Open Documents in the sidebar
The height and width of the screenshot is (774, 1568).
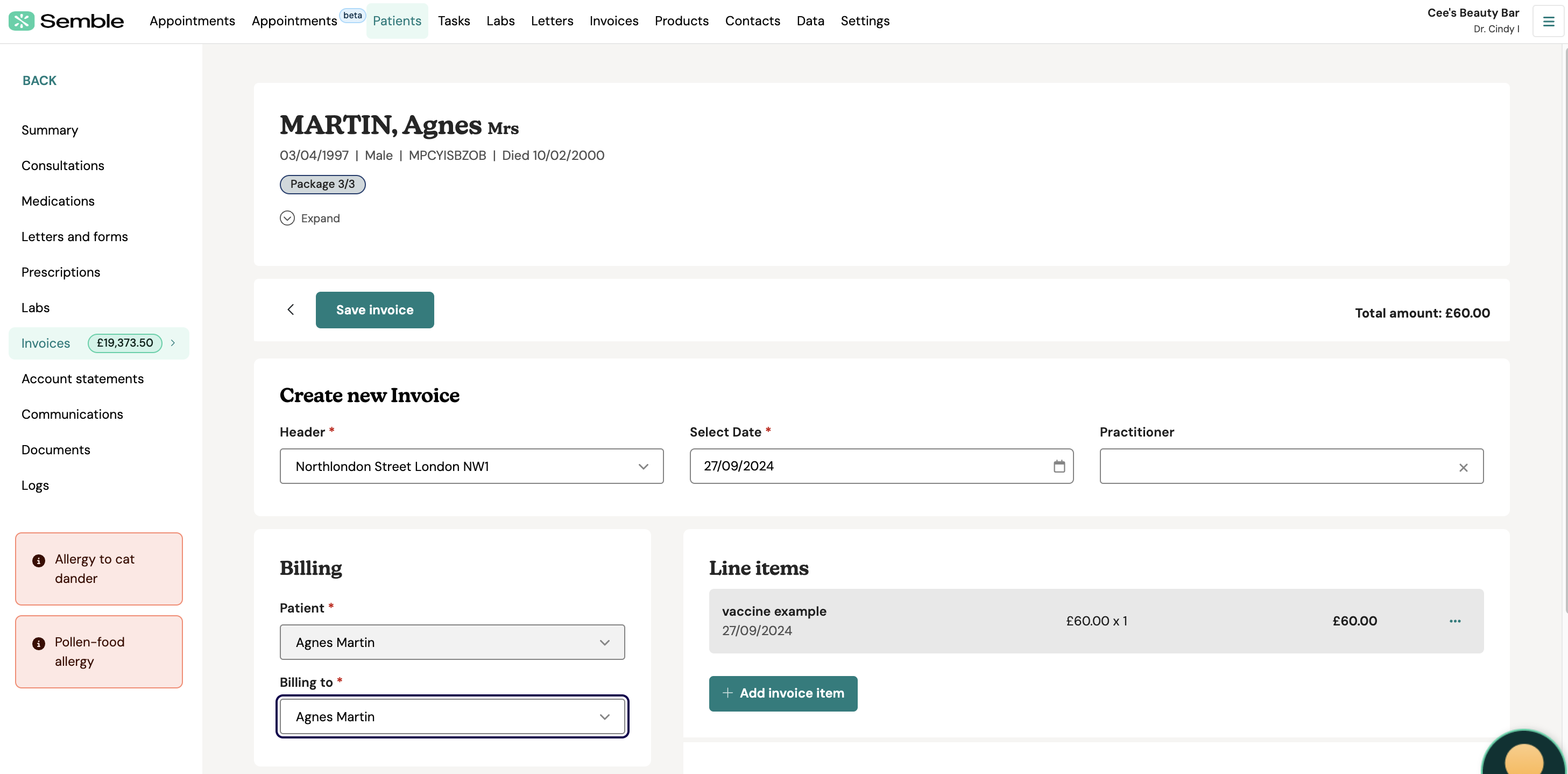point(55,449)
